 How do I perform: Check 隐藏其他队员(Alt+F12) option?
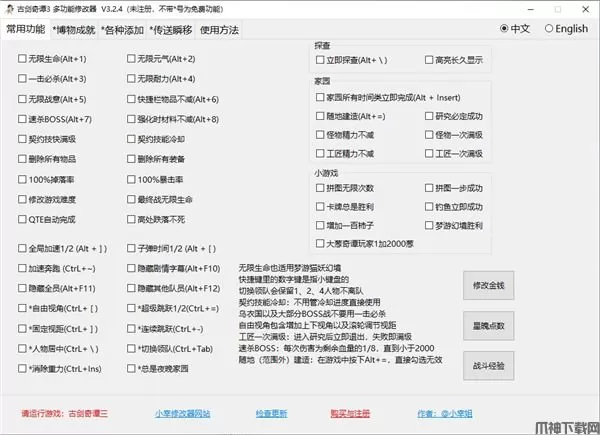pos(131,288)
